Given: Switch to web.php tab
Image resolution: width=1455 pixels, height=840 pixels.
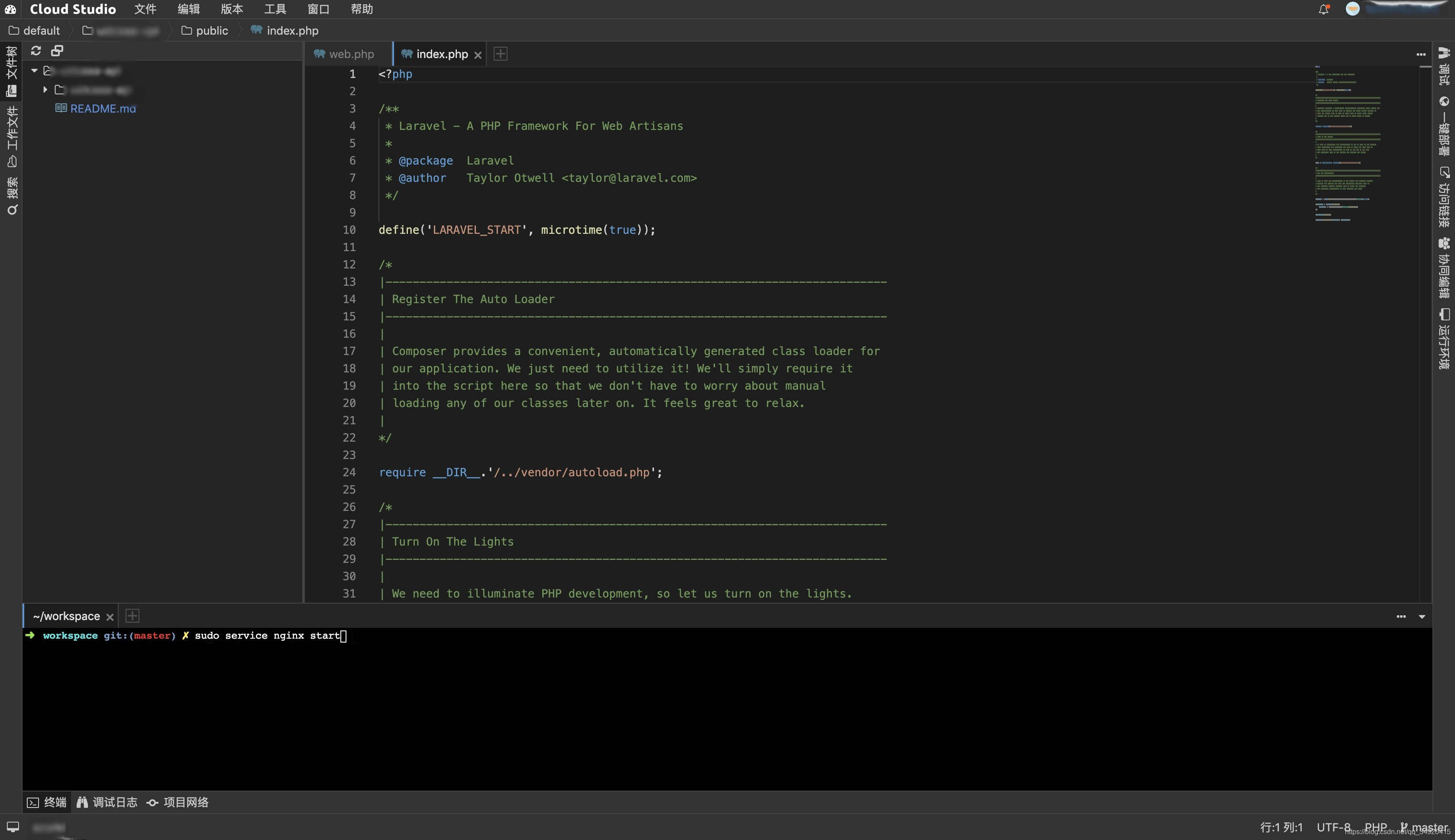Looking at the screenshot, I should click(344, 54).
